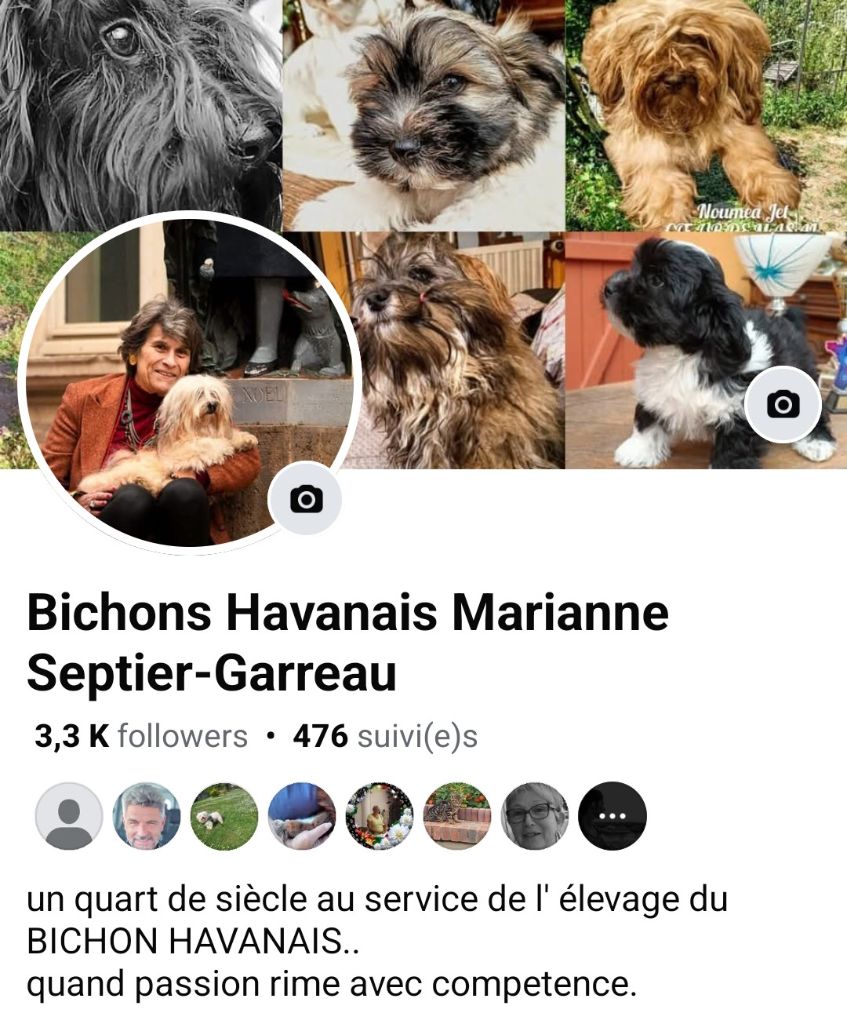Viewport: 847px width, 1024px height.
Task: View the 3,3 K followers list
Action: coord(141,737)
